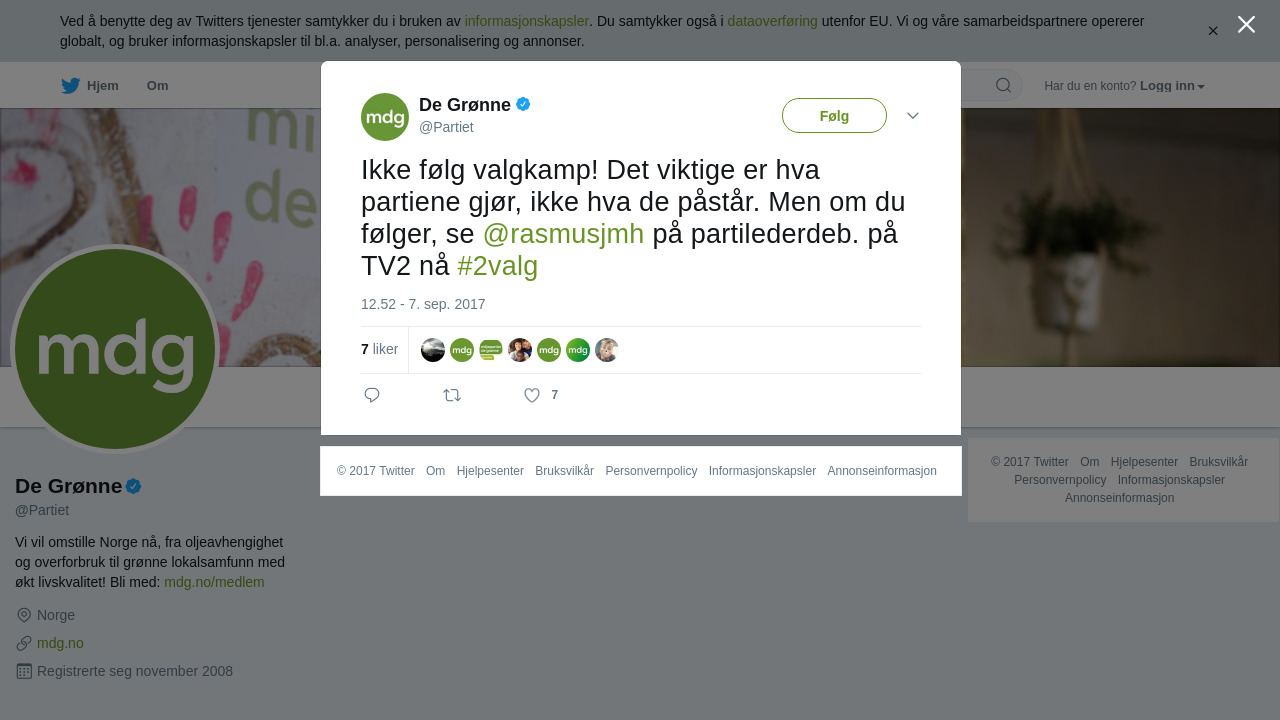Viewport: 1280px width, 720px height.
Task: Like the tweet with the heart icon
Action: (532, 395)
